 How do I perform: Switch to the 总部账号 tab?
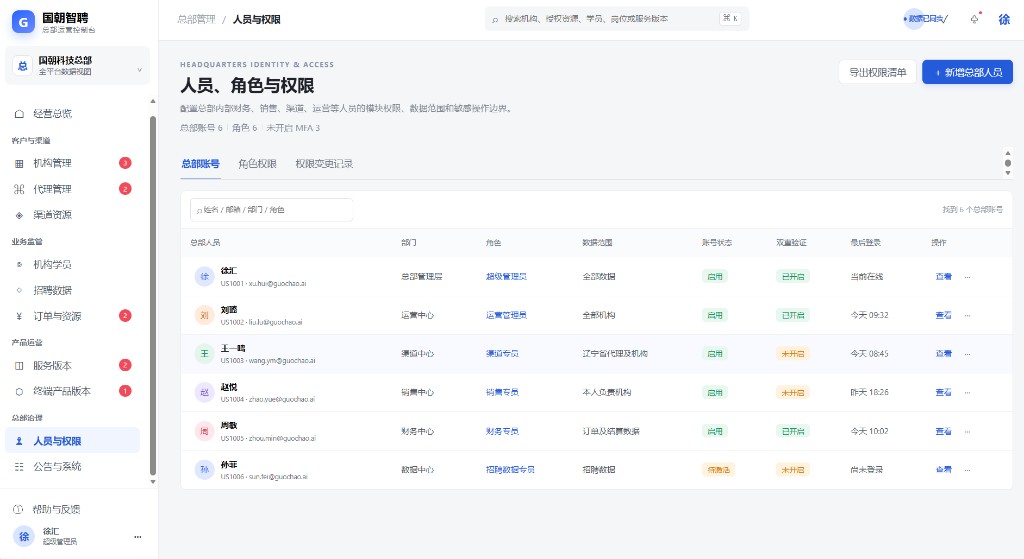coord(200,164)
